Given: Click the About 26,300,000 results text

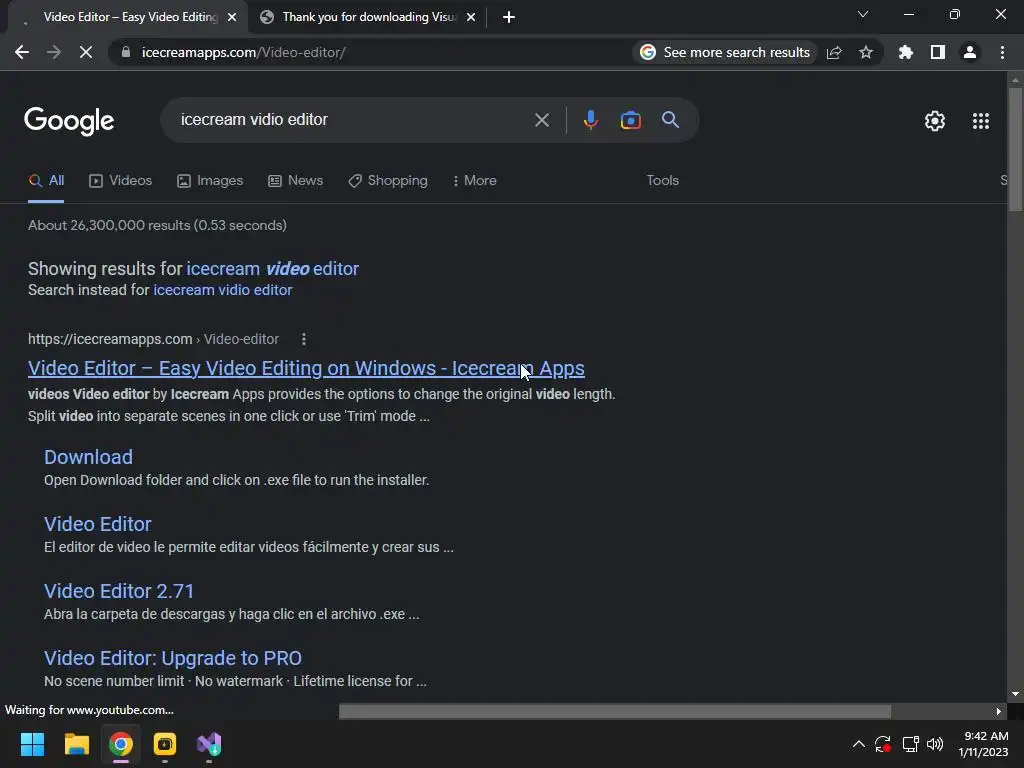Looking at the screenshot, I should (x=157, y=225).
